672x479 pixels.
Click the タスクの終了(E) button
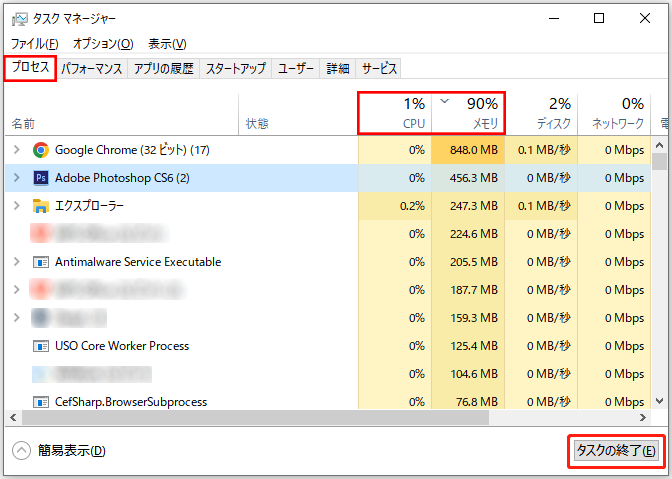click(x=616, y=451)
